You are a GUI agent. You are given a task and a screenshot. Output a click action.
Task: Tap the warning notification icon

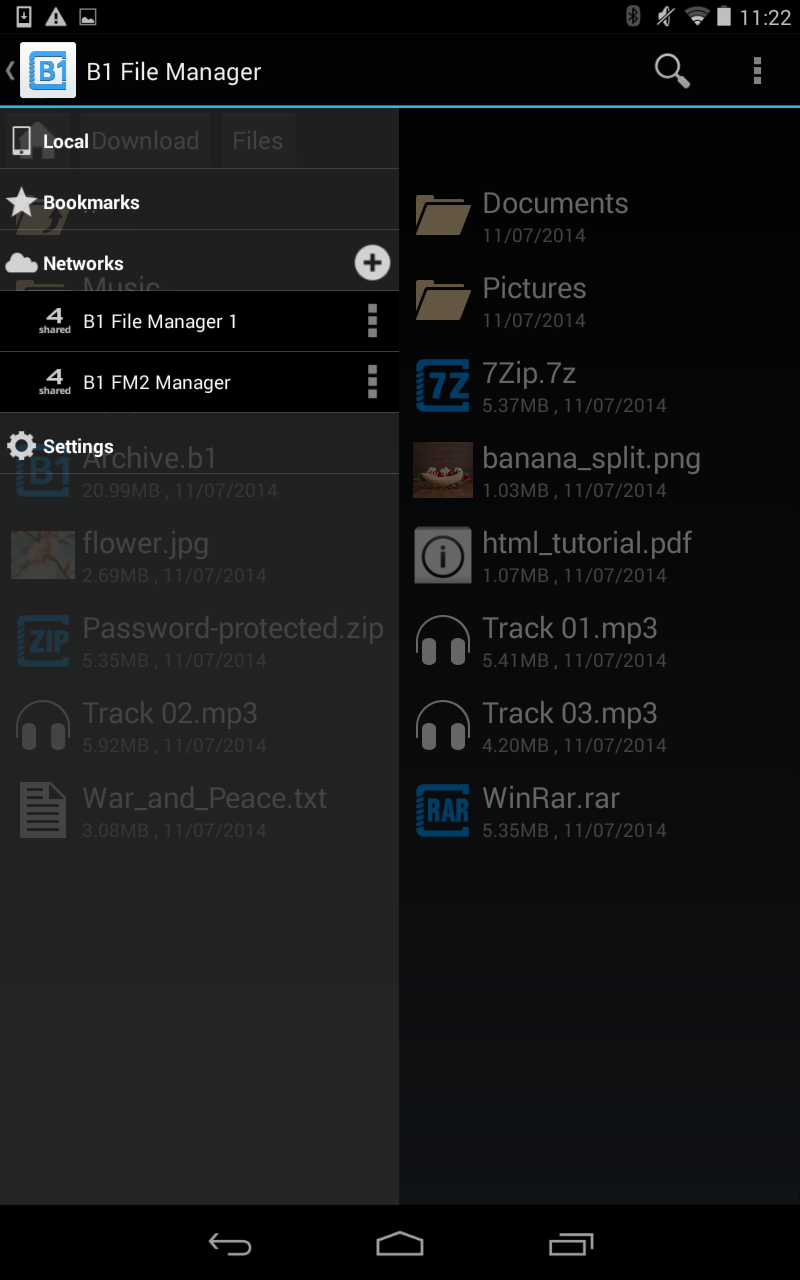(56, 17)
